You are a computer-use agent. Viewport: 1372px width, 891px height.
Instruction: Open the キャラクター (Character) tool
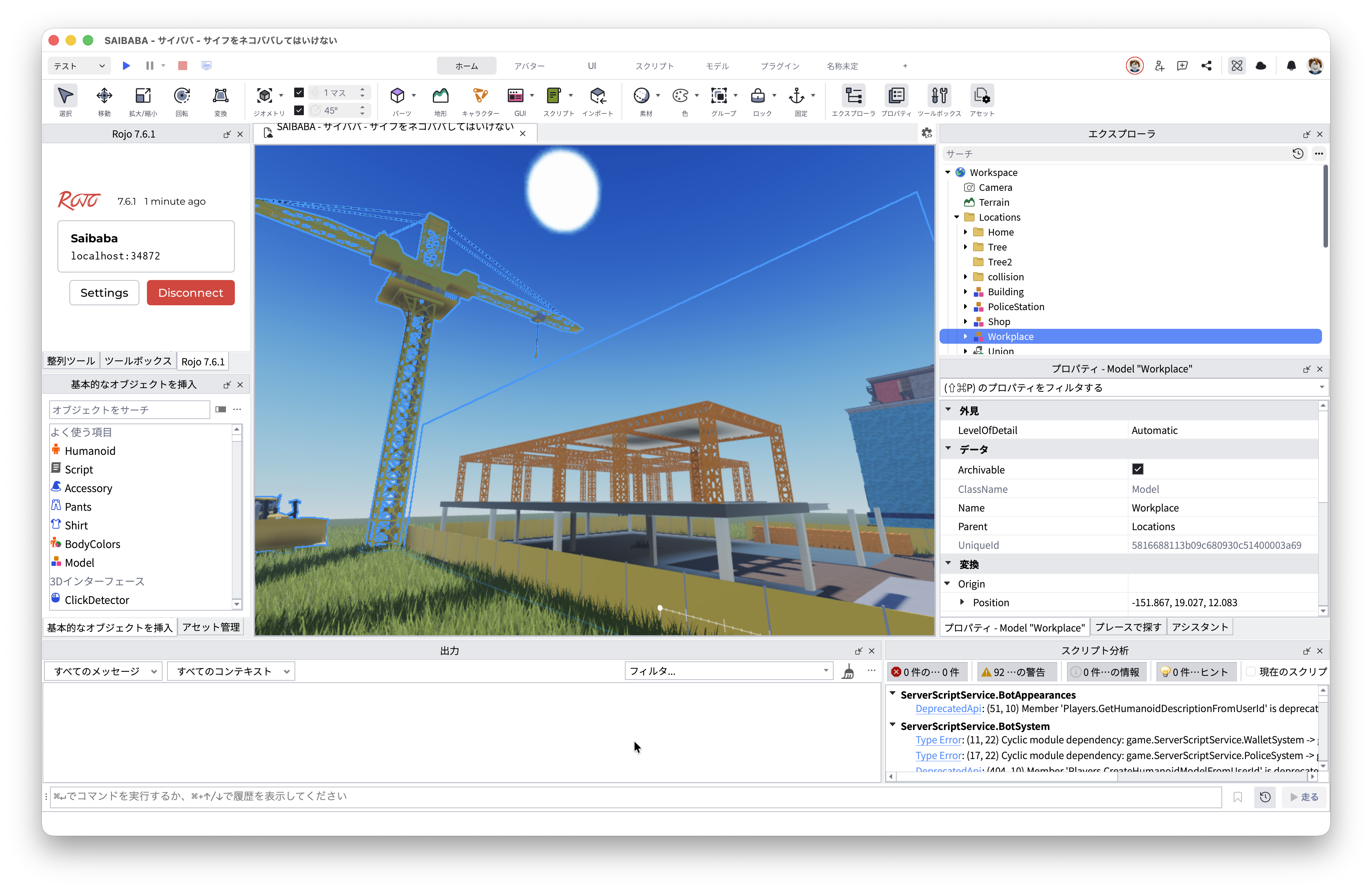(480, 96)
